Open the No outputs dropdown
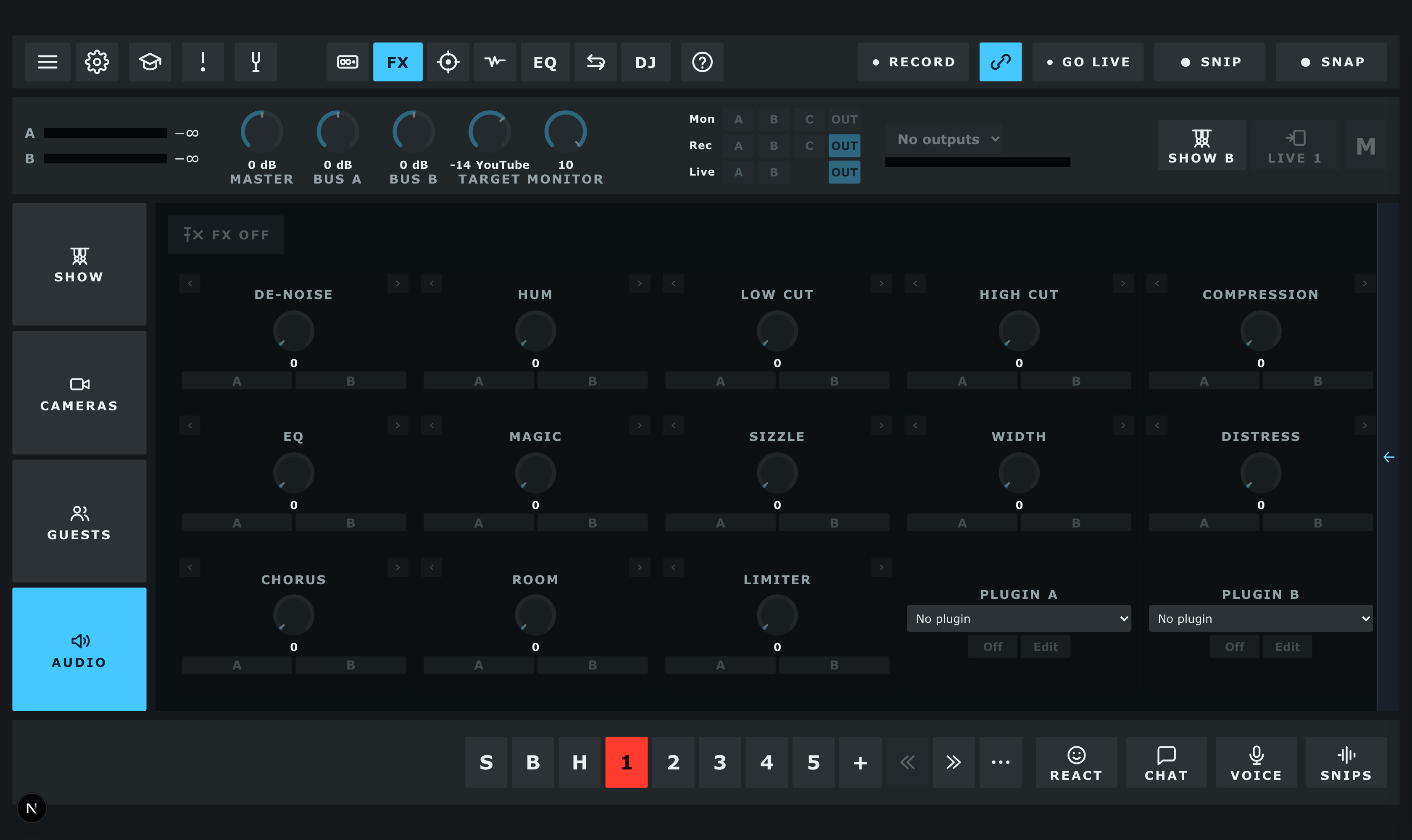1412x840 pixels. [x=943, y=139]
